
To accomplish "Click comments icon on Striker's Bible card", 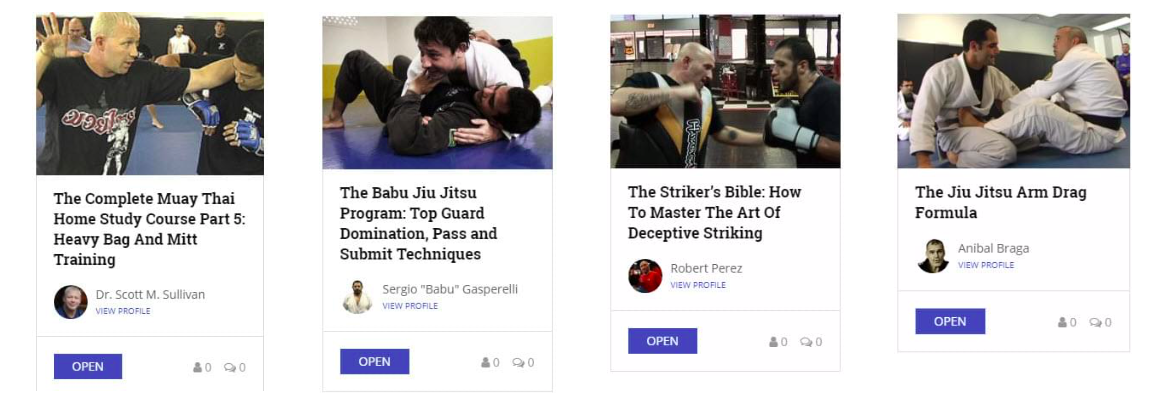I will coord(806,342).
